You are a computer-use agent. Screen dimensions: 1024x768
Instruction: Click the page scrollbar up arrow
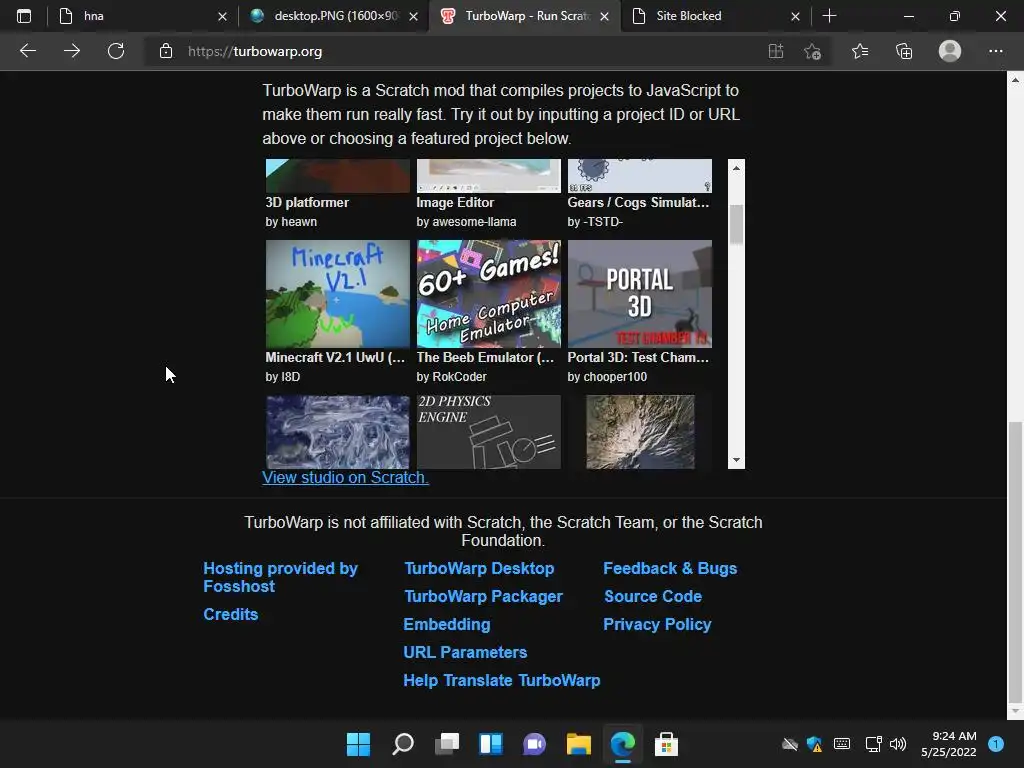click(x=1015, y=80)
